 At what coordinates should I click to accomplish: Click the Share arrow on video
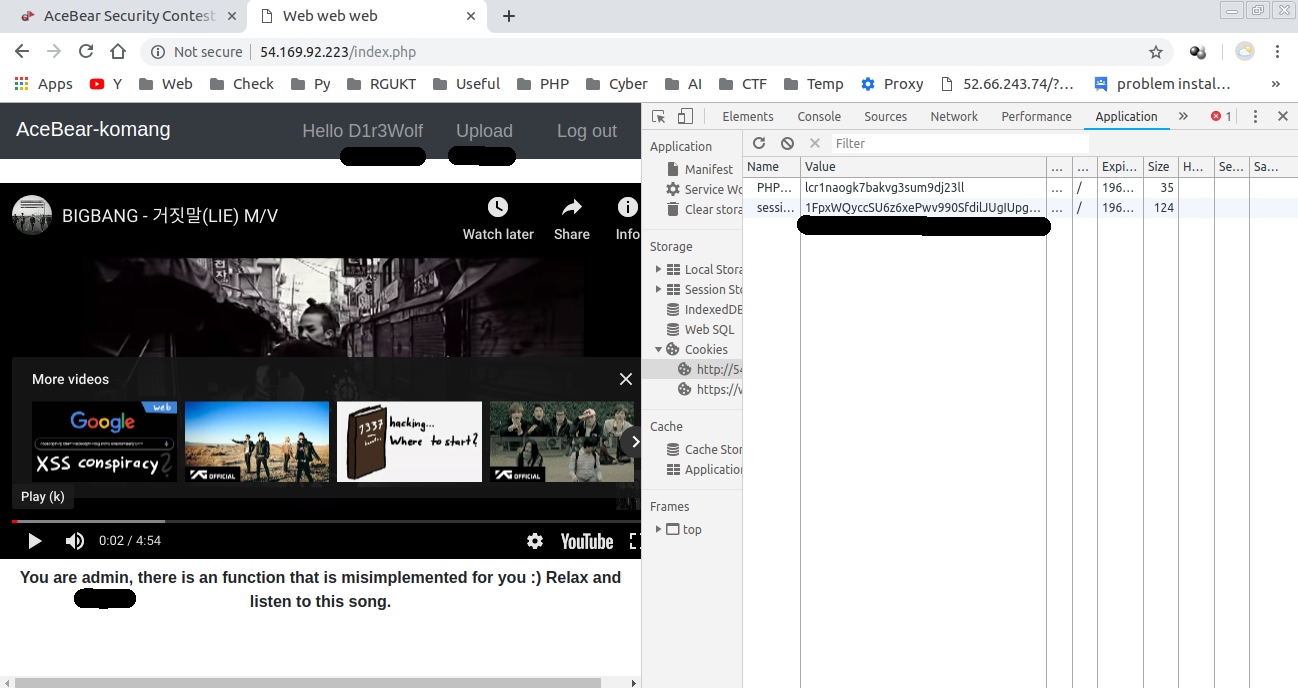click(572, 207)
